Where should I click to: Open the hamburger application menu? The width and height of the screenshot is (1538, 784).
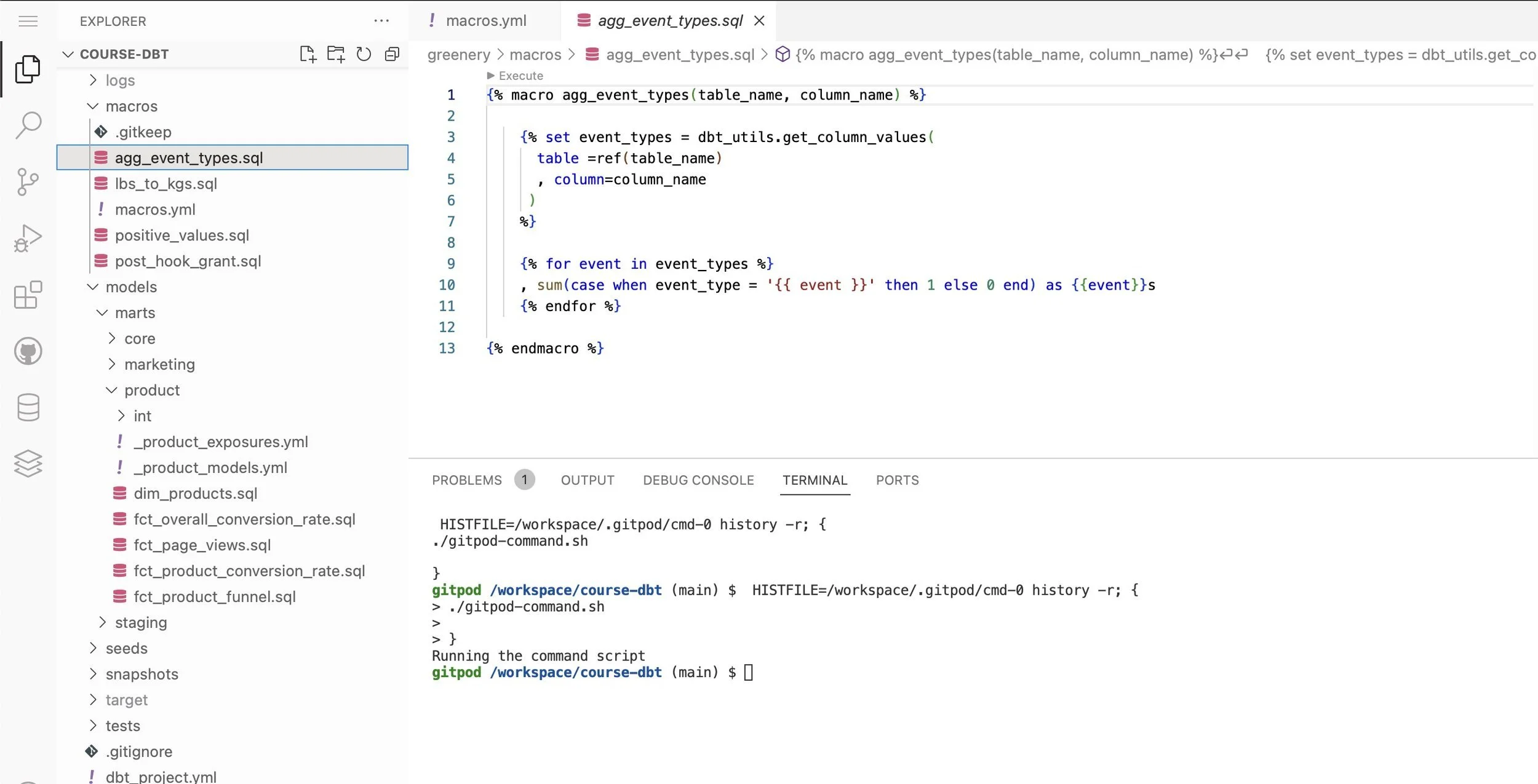point(28,22)
